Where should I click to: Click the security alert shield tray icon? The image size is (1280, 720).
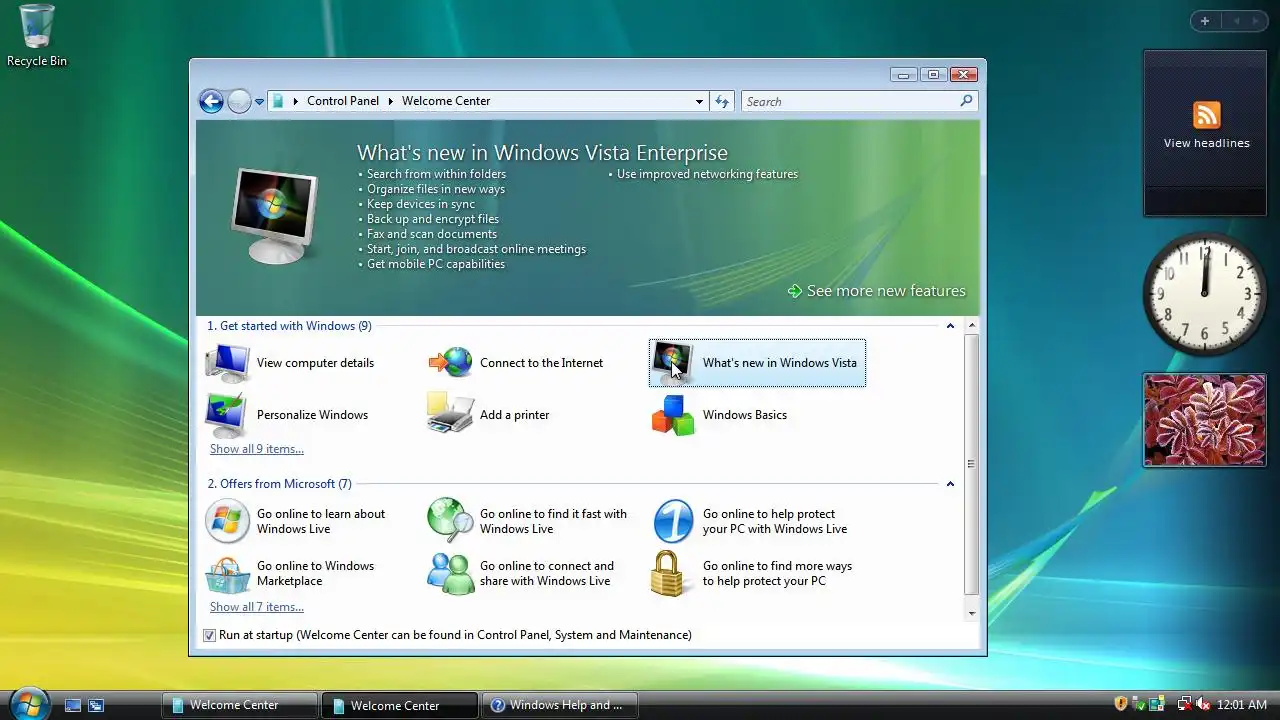1121,704
